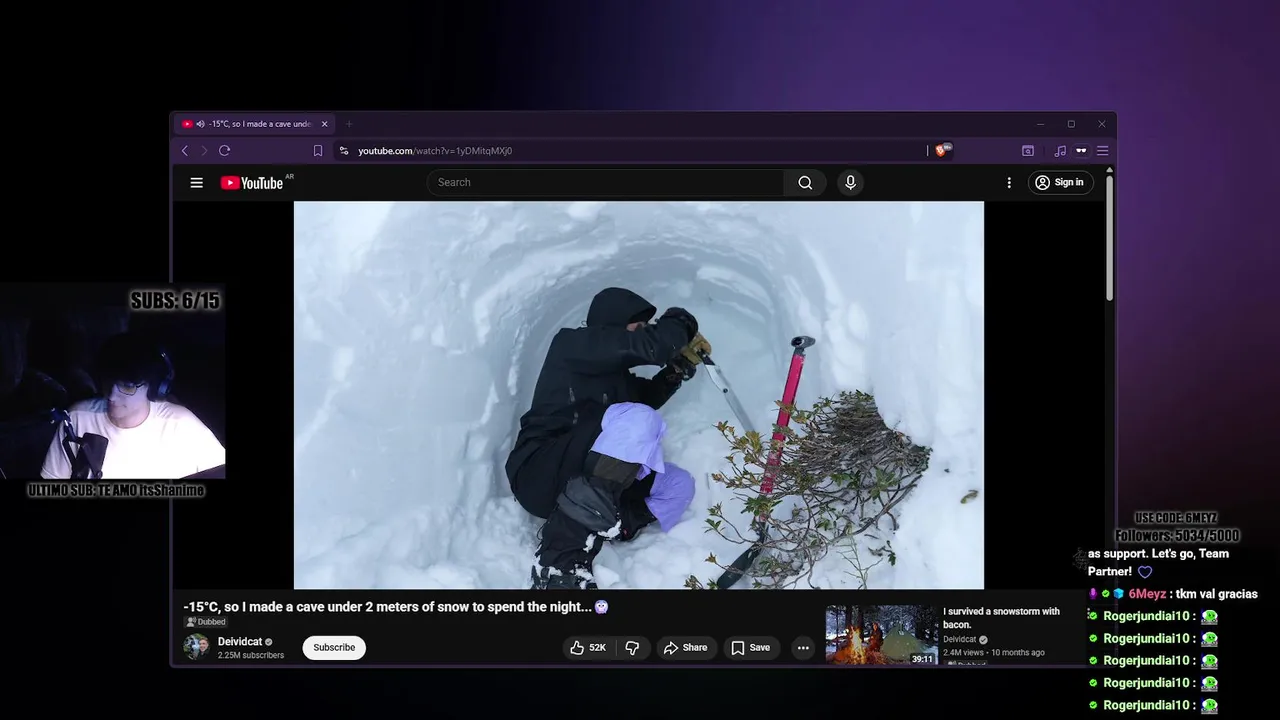Open the browser media playlist music icon
The width and height of the screenshot is (1280, 720).
[x=1060, y=151]
